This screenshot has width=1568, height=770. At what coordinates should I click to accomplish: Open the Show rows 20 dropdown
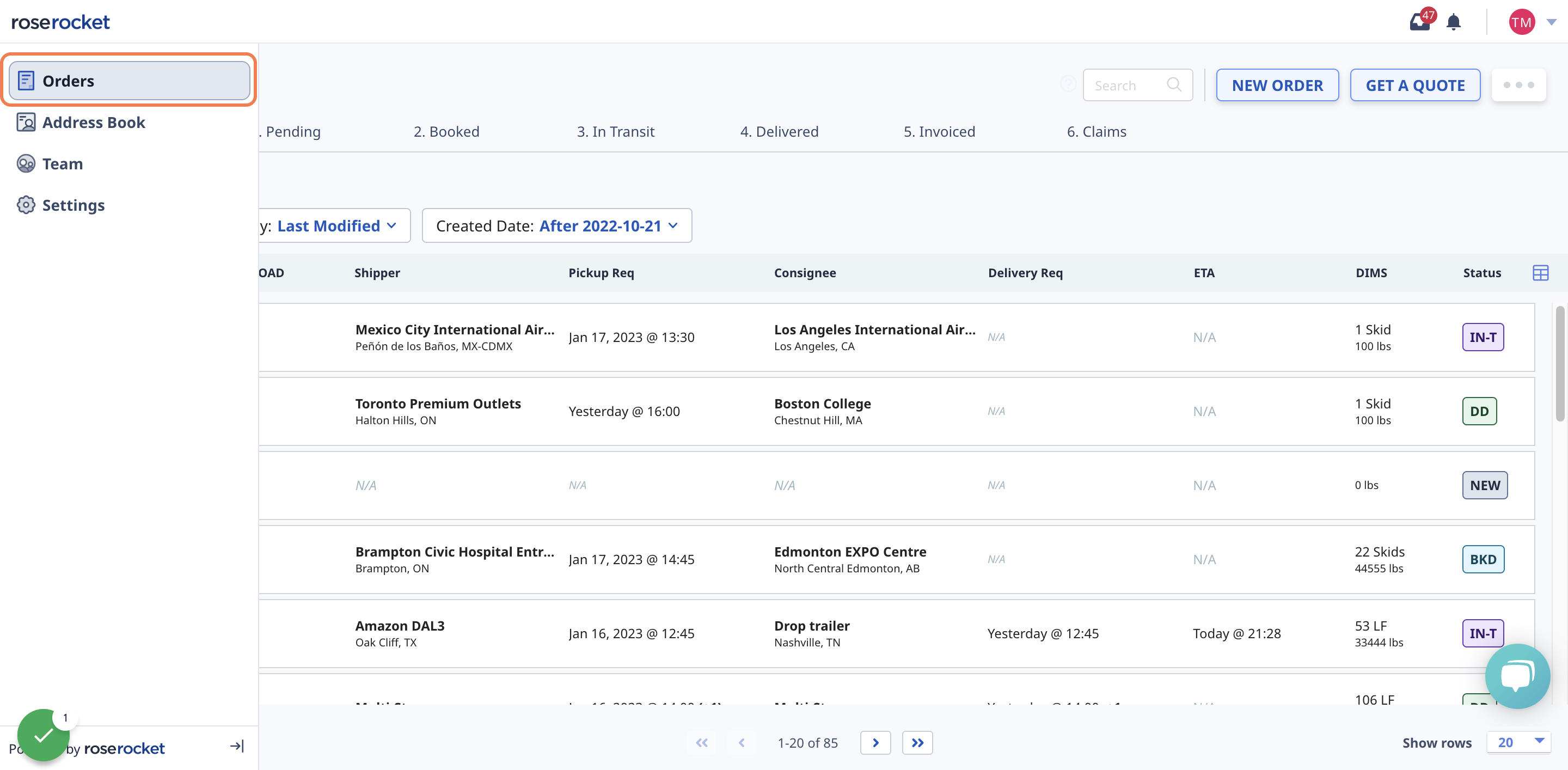coord(1518,742)
